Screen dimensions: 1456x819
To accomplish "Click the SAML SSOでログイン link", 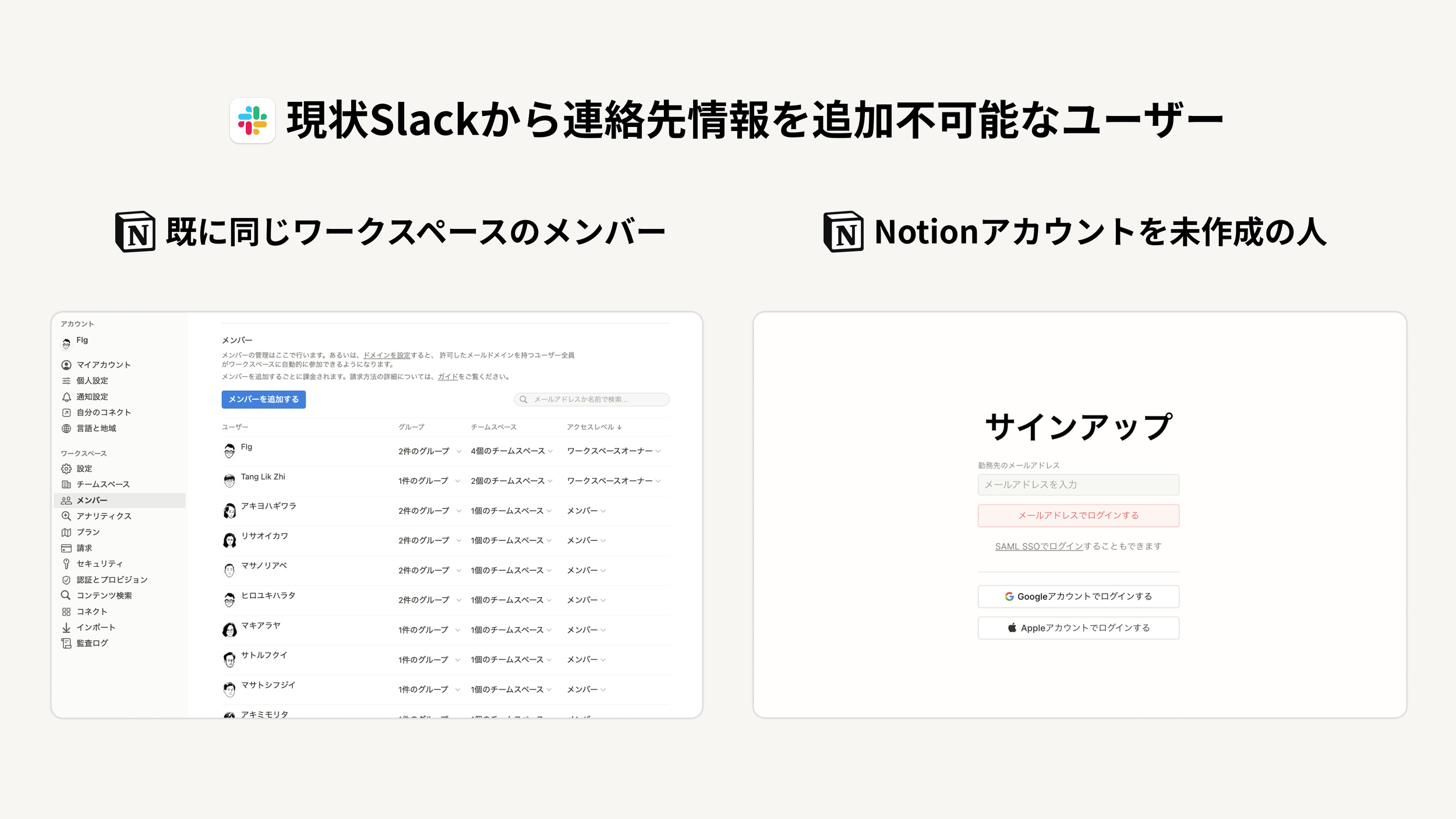I will (x=1038, y=546).
